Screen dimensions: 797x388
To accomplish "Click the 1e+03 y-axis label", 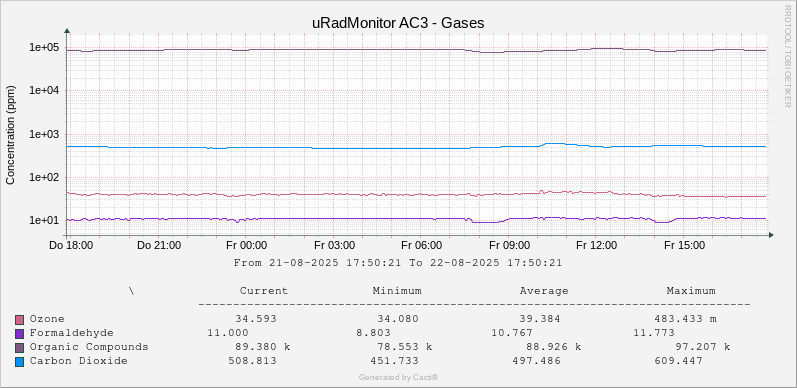I will (44, 134).
